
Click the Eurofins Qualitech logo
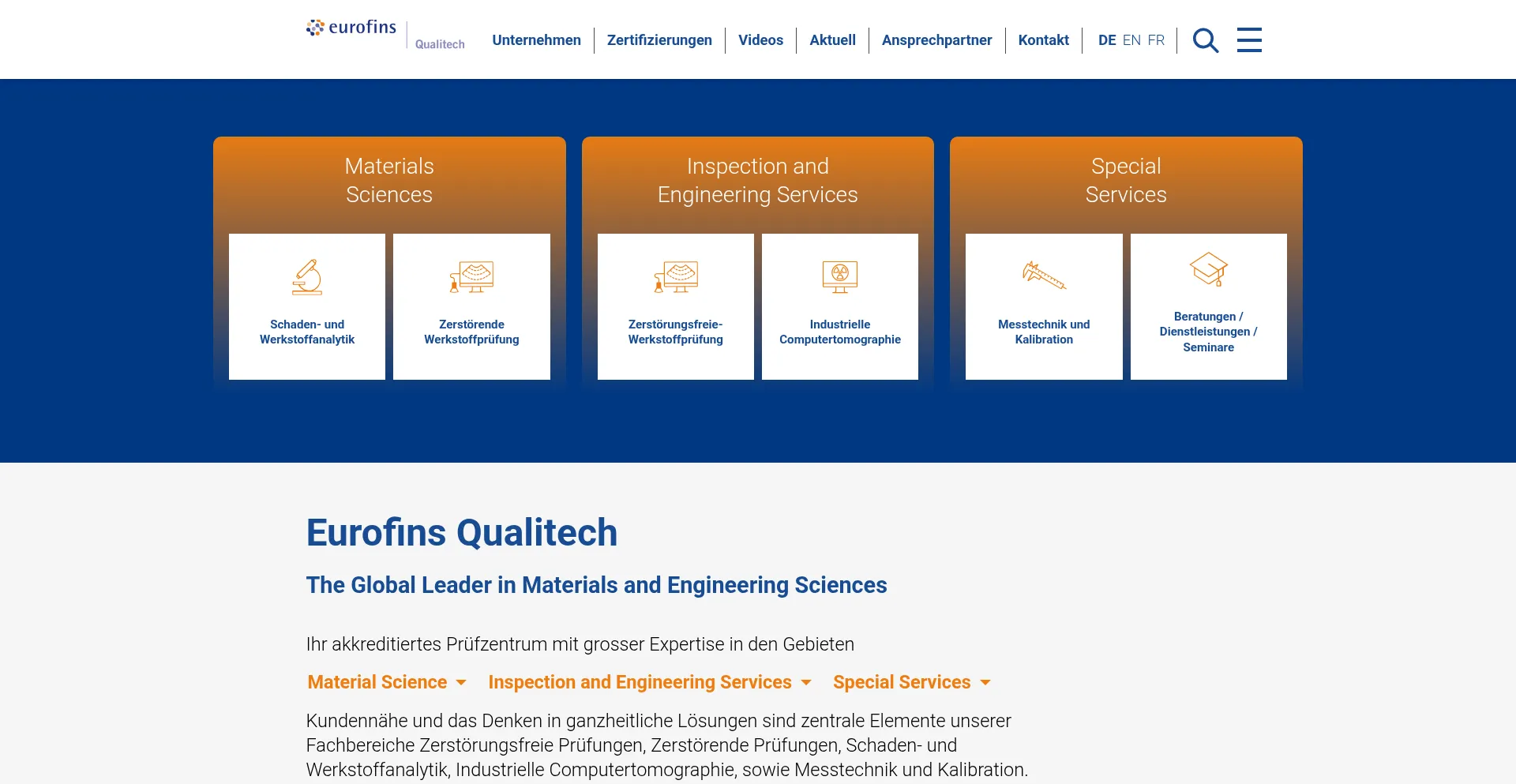tap(385, 35)
